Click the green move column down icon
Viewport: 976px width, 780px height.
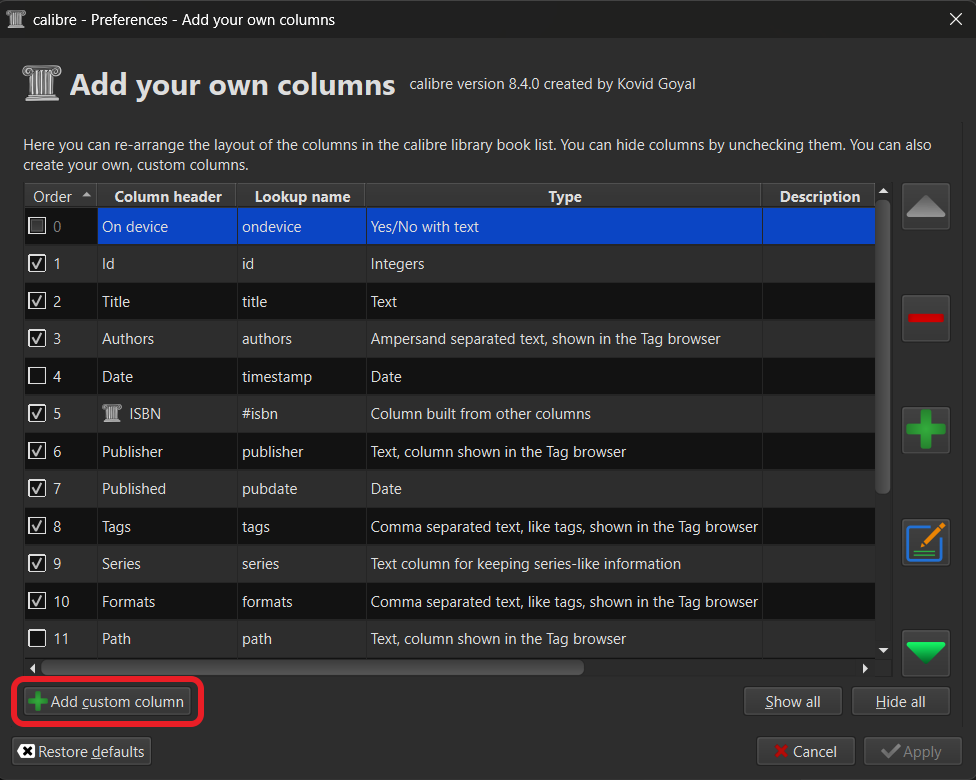(x=926, y=653)
